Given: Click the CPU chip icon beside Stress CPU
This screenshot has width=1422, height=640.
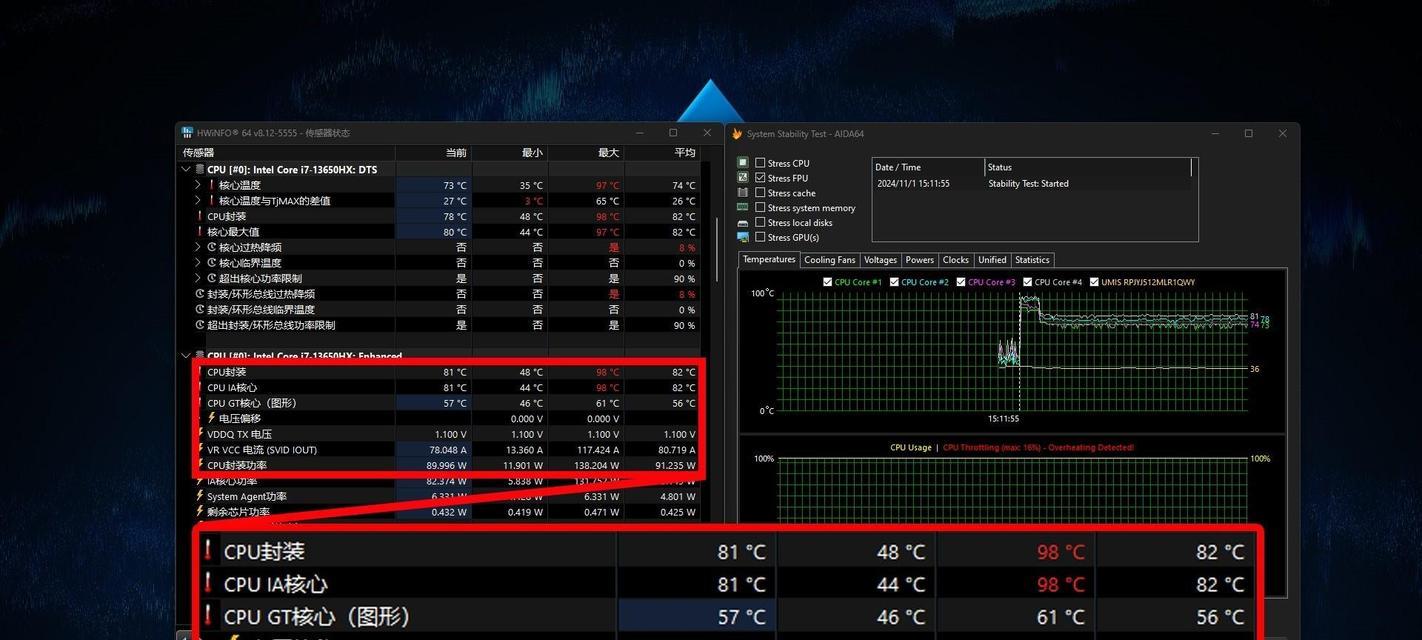Looking at the screenshot, I should [x=743, y=162].
